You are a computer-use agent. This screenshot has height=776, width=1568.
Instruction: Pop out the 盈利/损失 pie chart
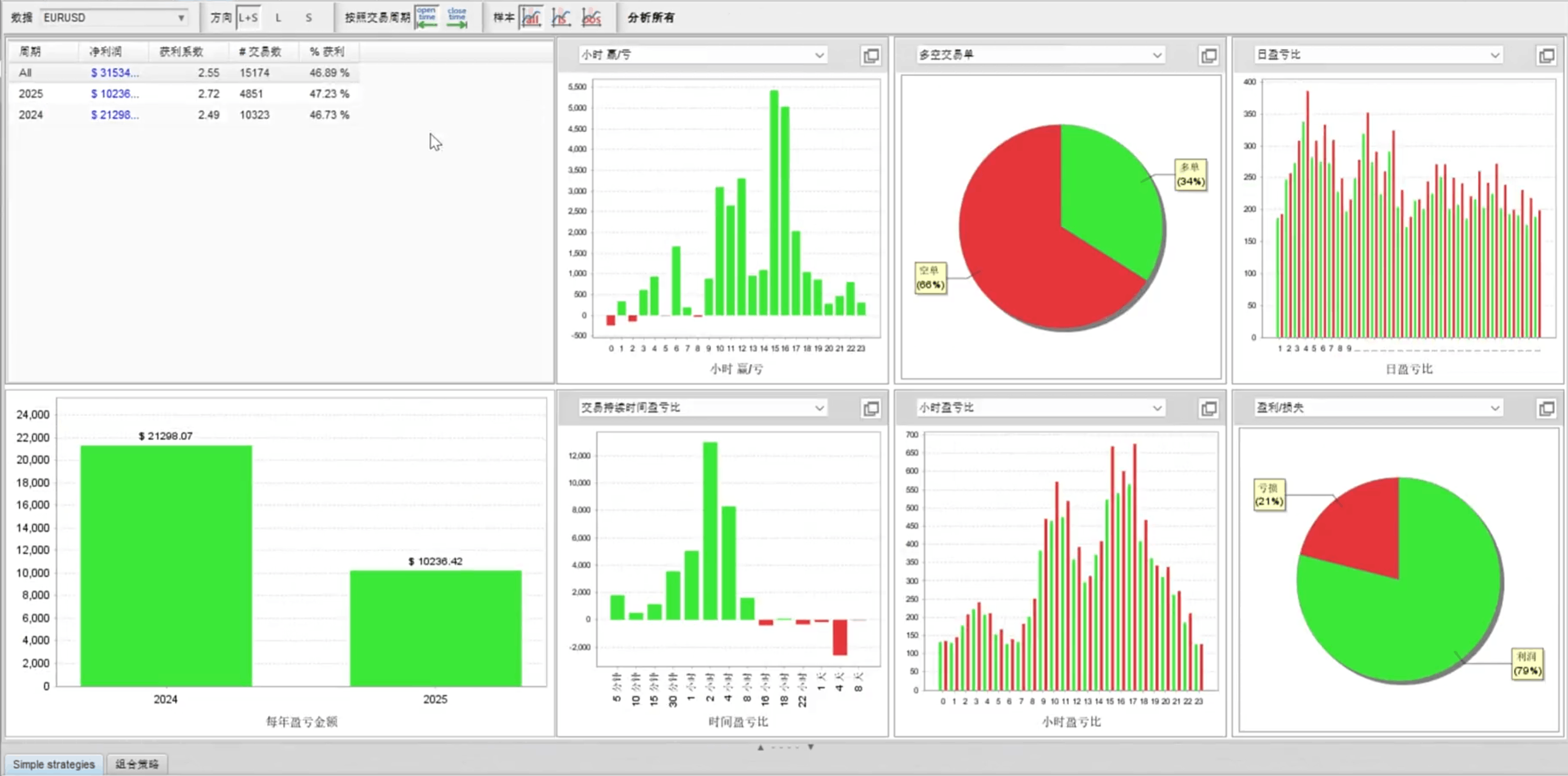pos(1547,408)
